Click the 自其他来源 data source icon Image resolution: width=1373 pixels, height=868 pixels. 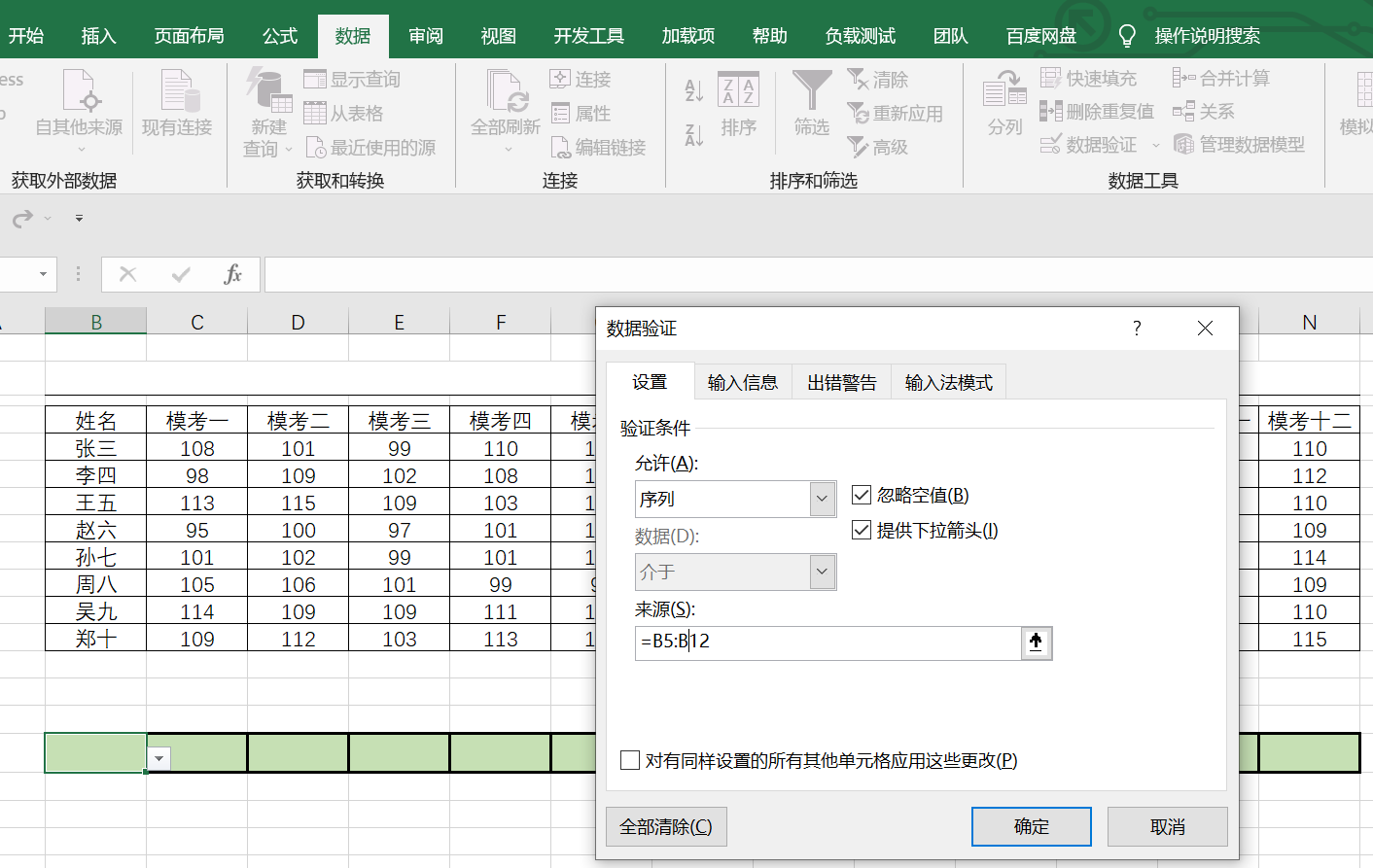pos(81,90)
